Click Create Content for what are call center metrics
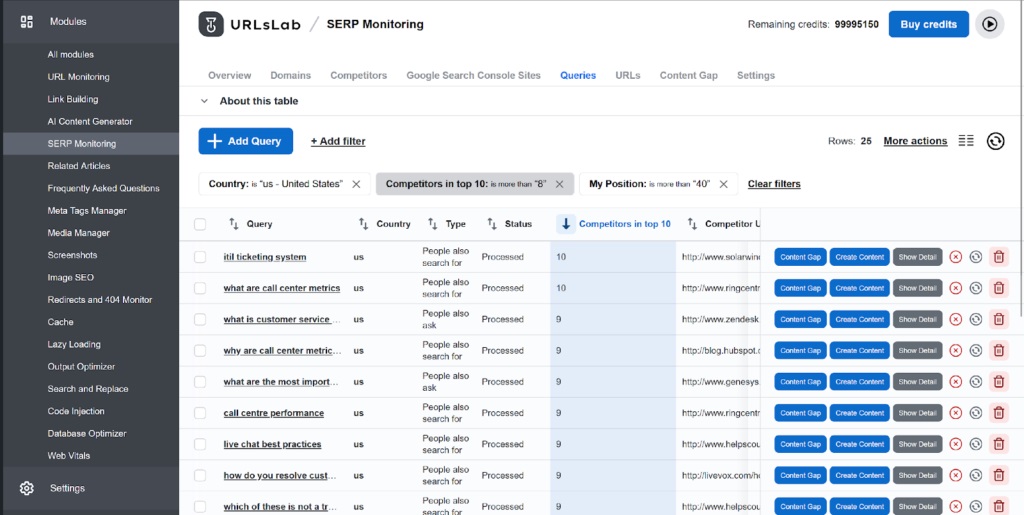The height and width of the screenshot is (515, 1024). (x=859, y=288)
